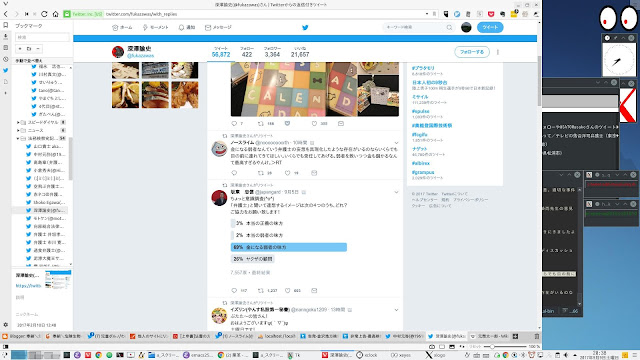Image resolution: width=640 pixels, height=360 pixels.
Task: Create new bookmark folder in panel
Action: coord(29,49)
